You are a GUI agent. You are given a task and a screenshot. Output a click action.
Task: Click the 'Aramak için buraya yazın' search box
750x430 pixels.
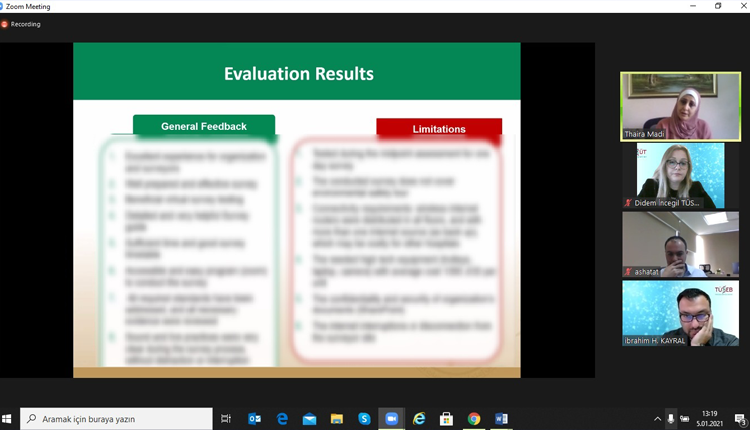tap(115, 419)
